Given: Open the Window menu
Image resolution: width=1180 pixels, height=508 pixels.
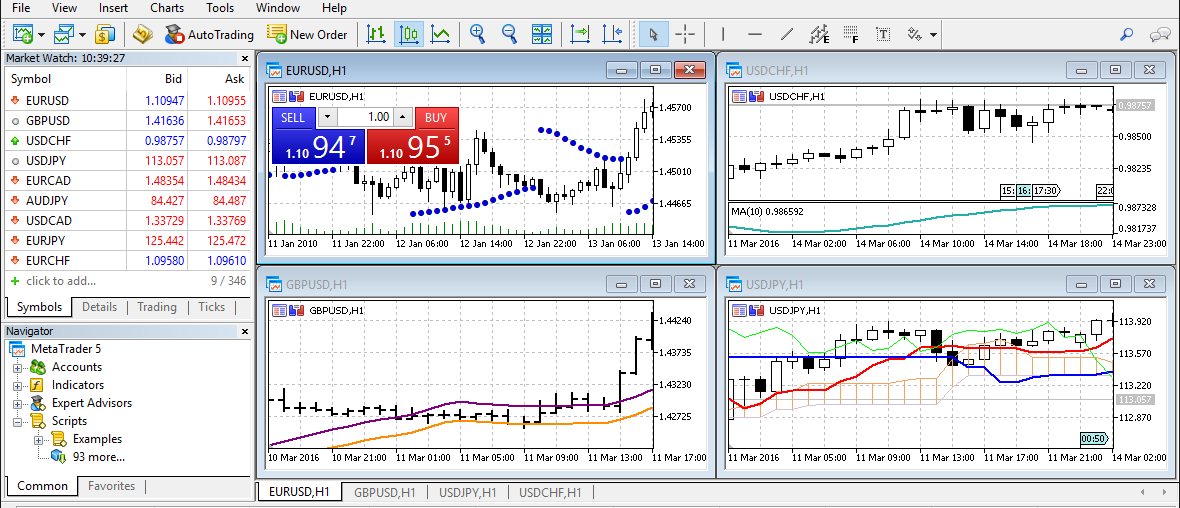Looking at the screenshot, I should [x=278, y=8].
